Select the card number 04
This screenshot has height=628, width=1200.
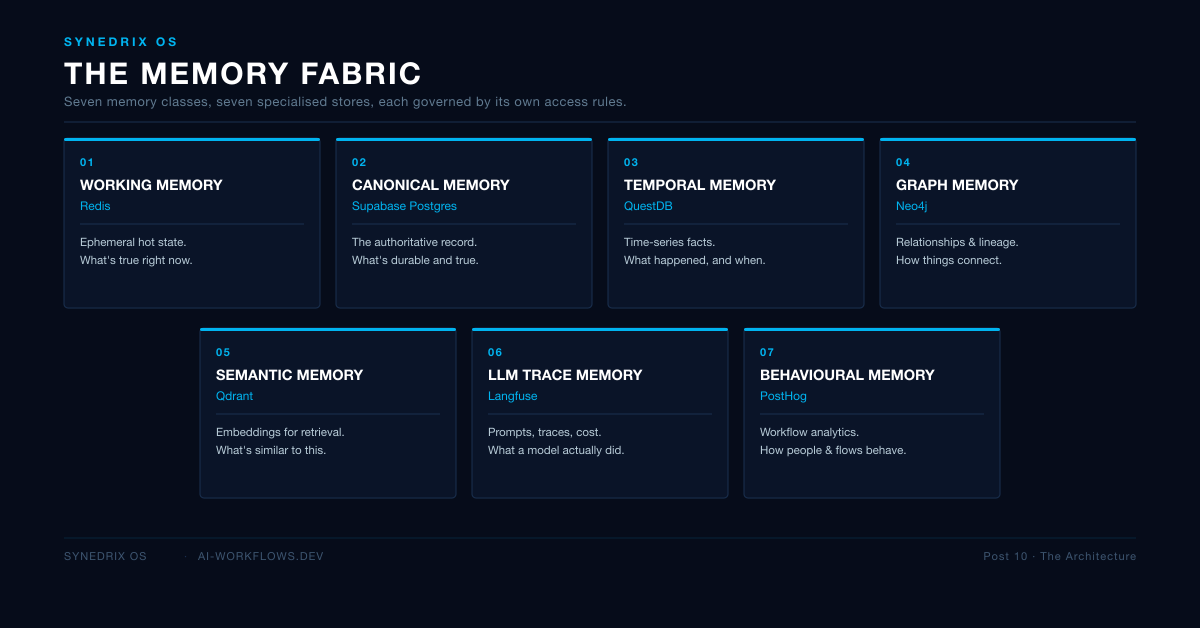903,162
